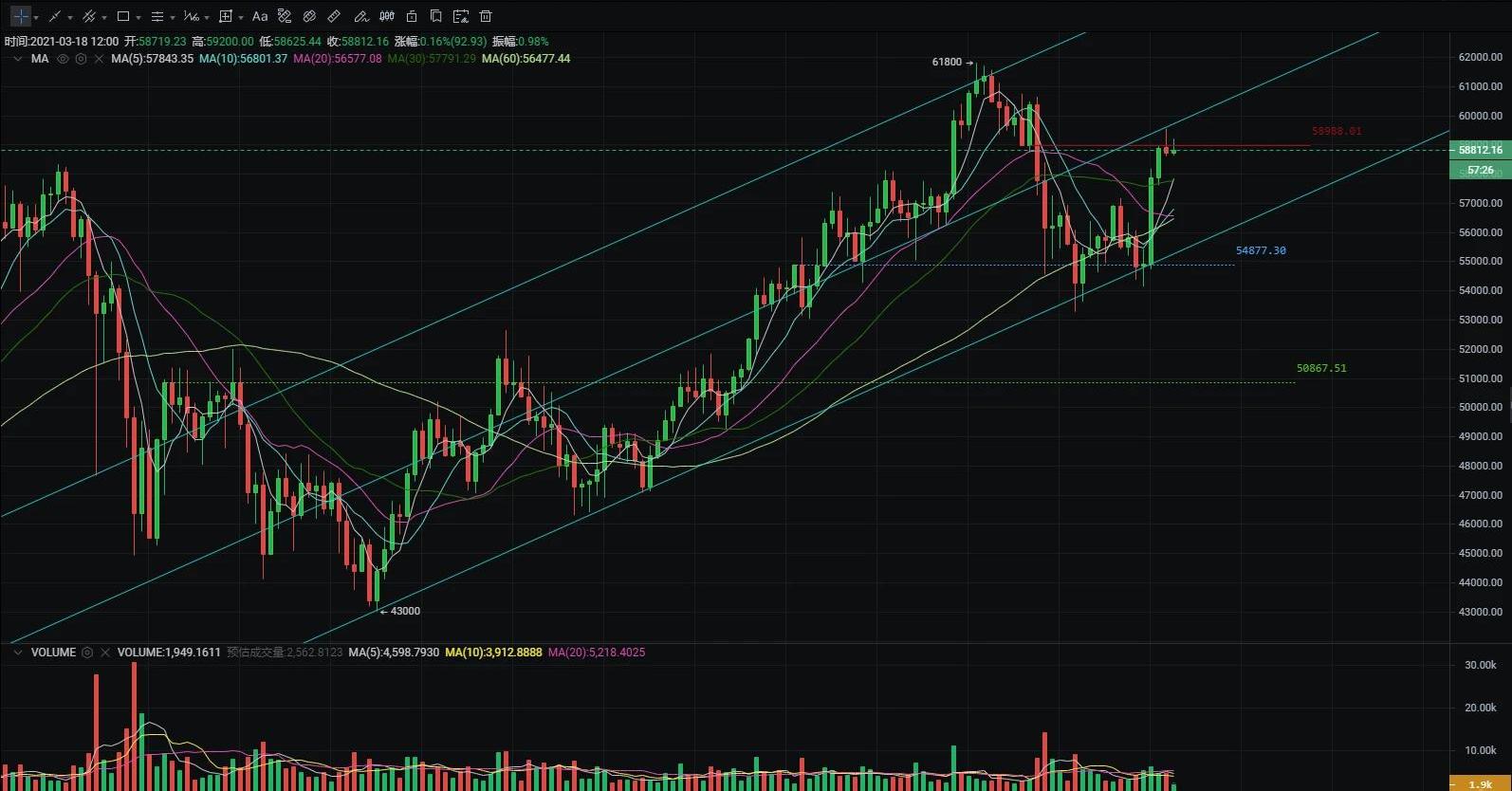Click the trash icon to delete drawings

click(486, 16)
